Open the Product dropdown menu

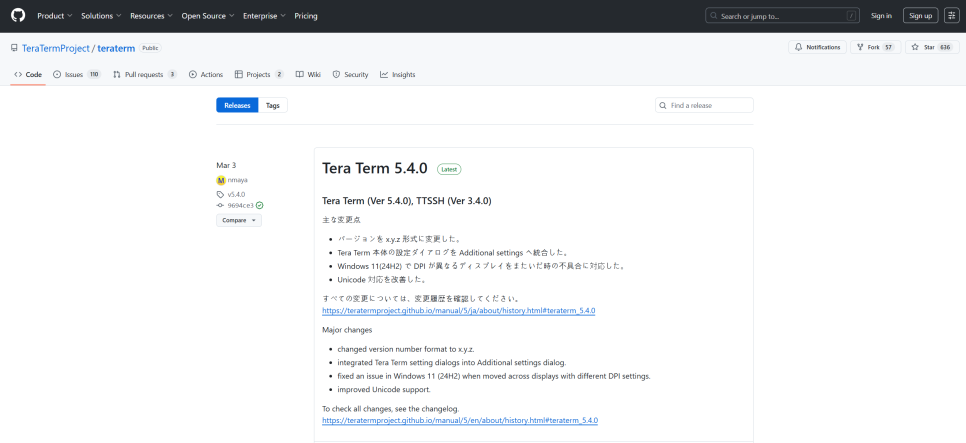tap(55, 16)
